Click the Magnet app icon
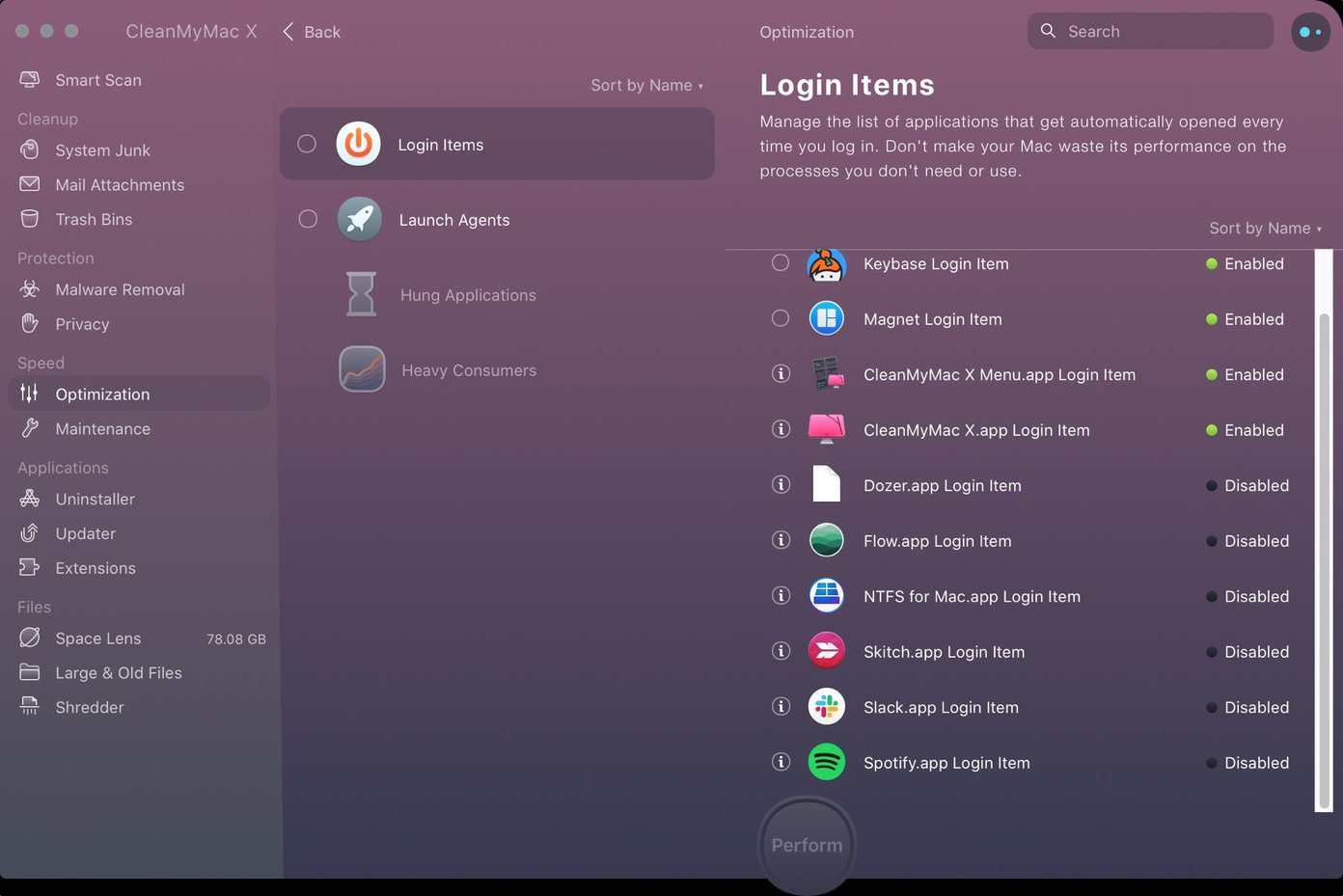The width and height of the screenshot is (1343, 896). tap(826, 318)
